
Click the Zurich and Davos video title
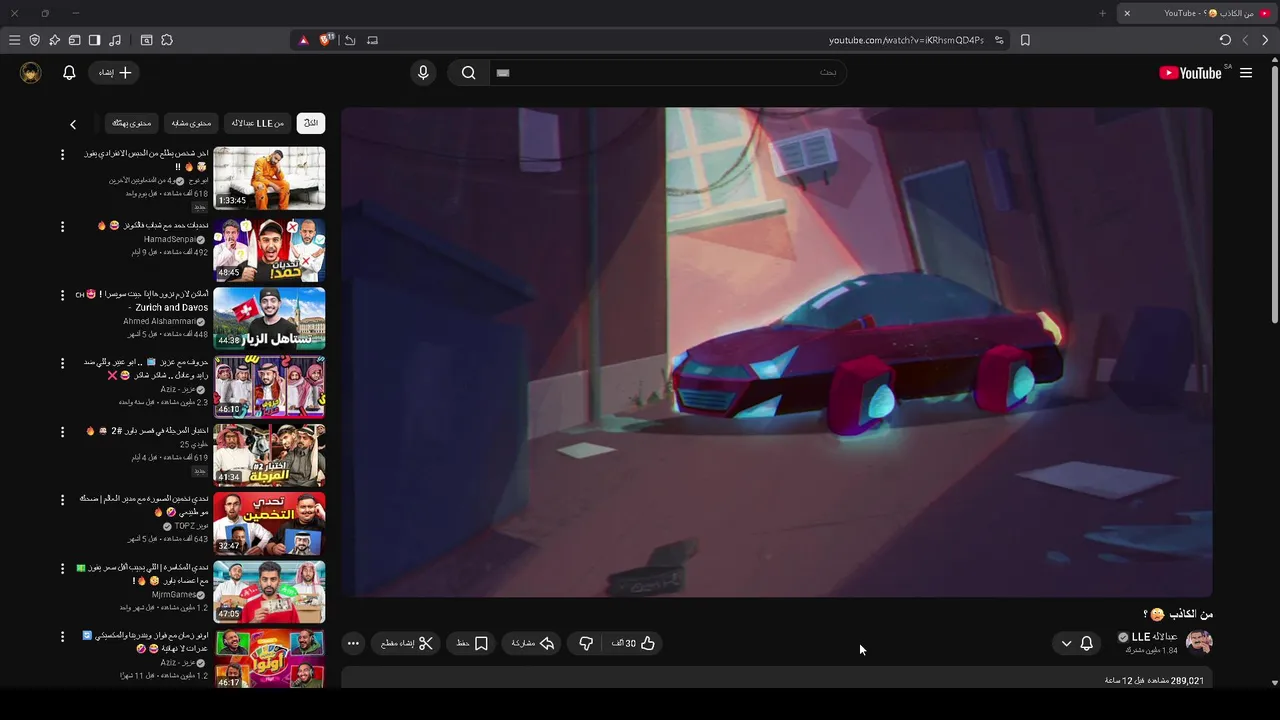[x=142, y=300]
